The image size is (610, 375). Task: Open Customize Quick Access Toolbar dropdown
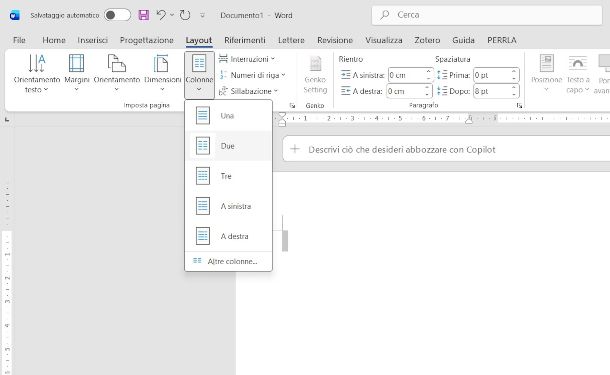[x=202, y=16]
